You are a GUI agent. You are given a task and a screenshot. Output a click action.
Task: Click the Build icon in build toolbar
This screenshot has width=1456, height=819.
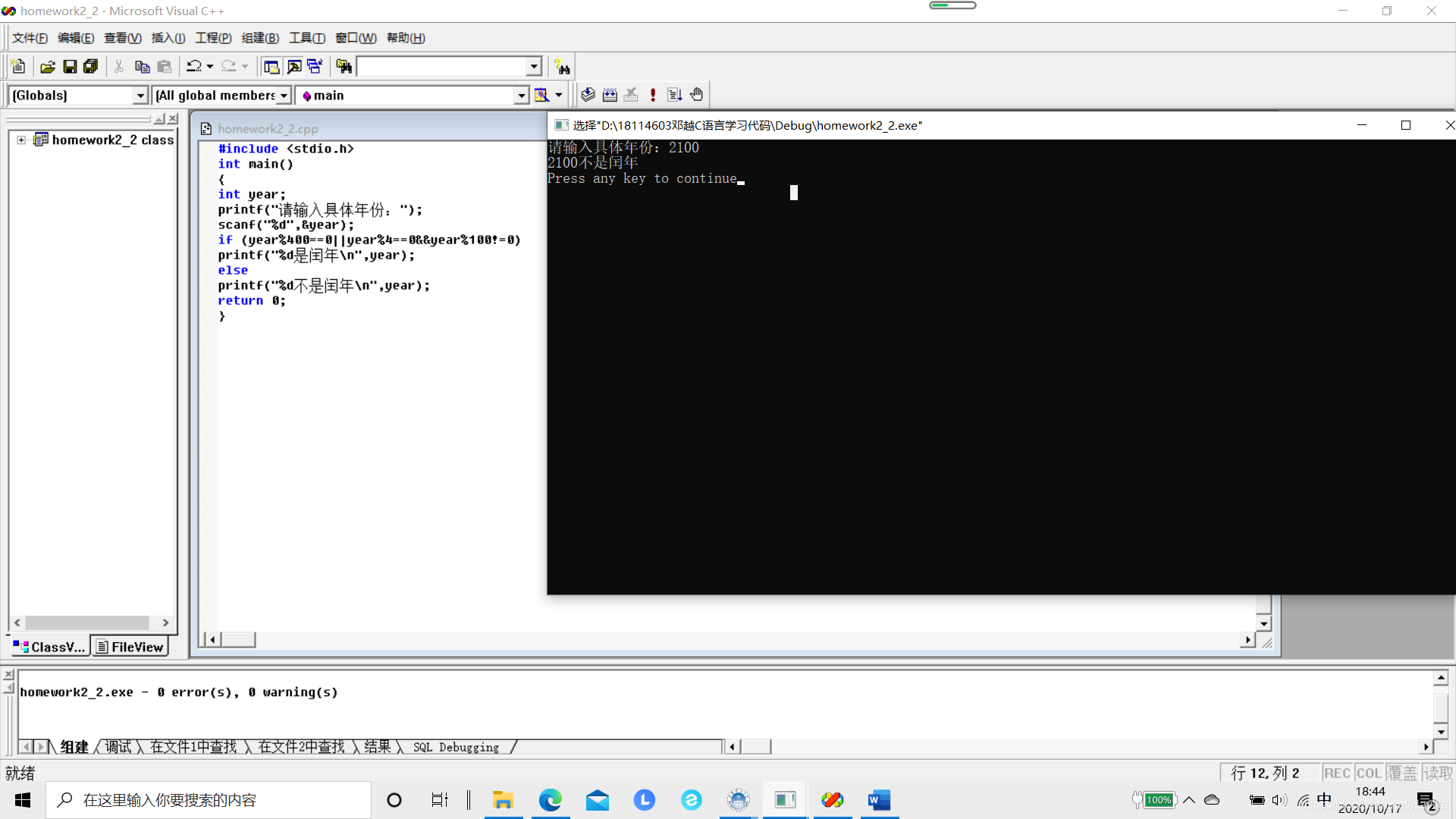point(610,95)
